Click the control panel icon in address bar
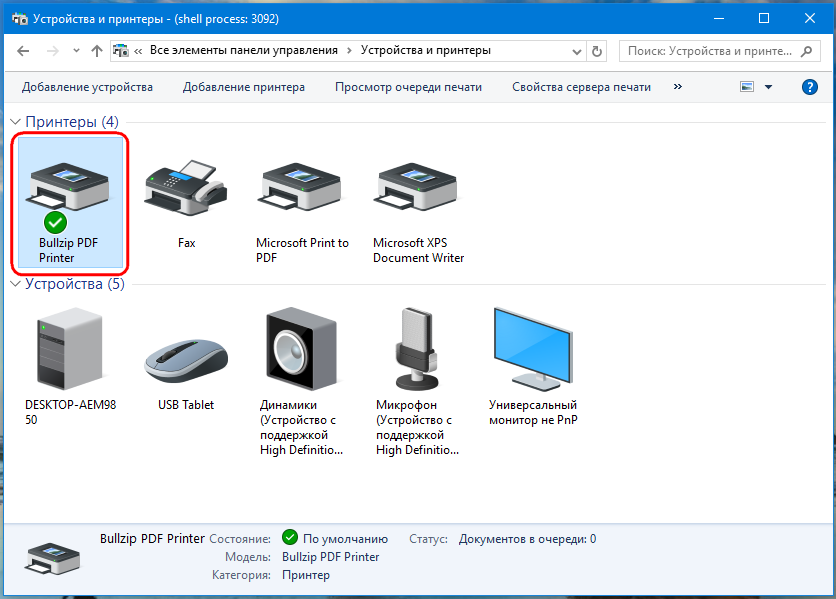This screenshot has width=836, height=599. [x=121, y=51]
